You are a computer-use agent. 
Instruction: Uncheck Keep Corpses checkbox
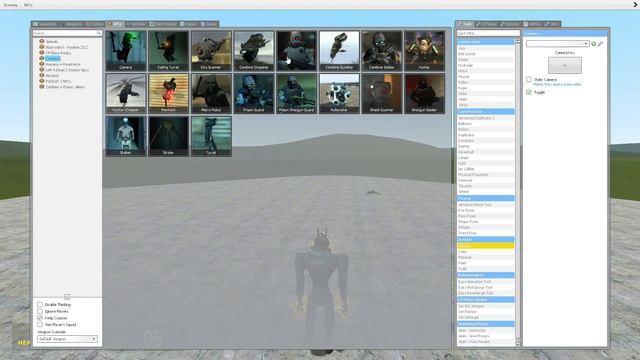(x=40, y=318)
